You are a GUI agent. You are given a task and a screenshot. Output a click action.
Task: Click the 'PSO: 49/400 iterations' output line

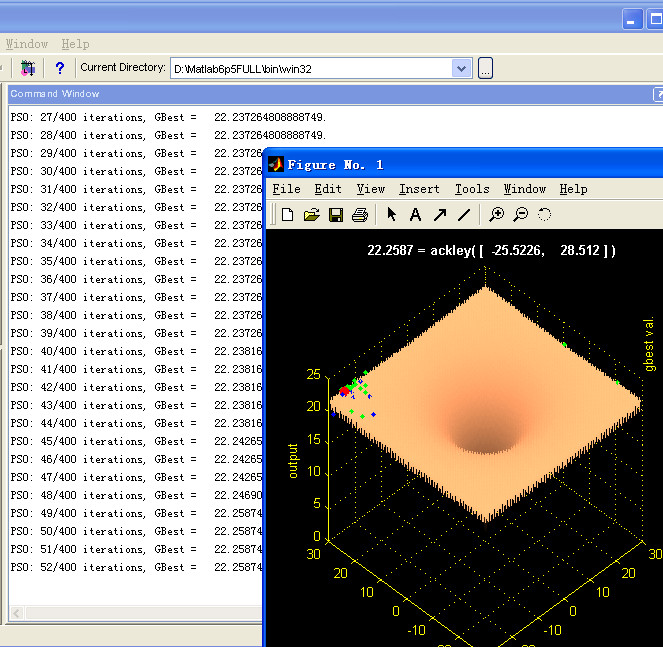point(136,513)
